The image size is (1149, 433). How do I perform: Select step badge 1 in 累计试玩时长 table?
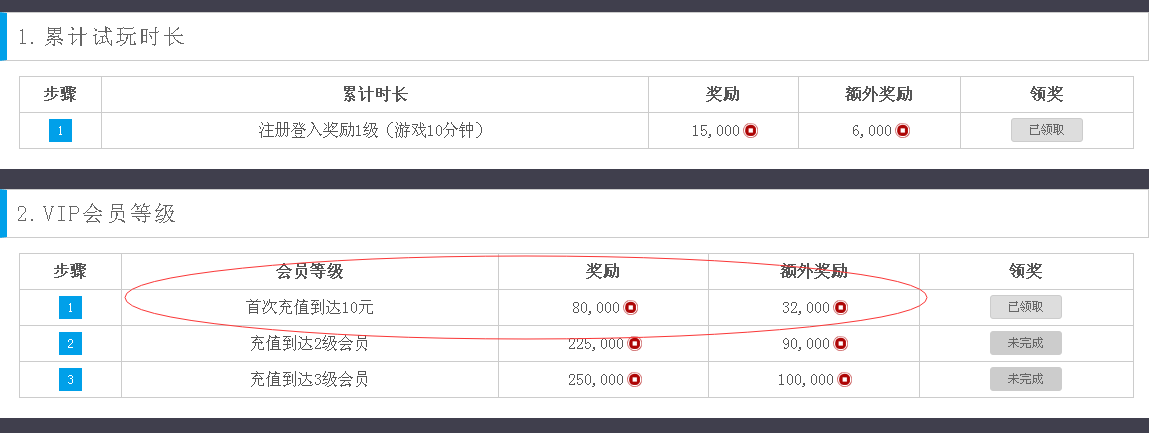(60, 130)
